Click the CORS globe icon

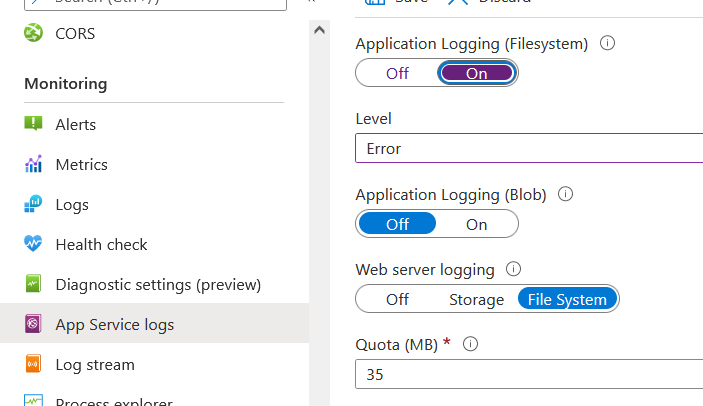click(33, 33)
